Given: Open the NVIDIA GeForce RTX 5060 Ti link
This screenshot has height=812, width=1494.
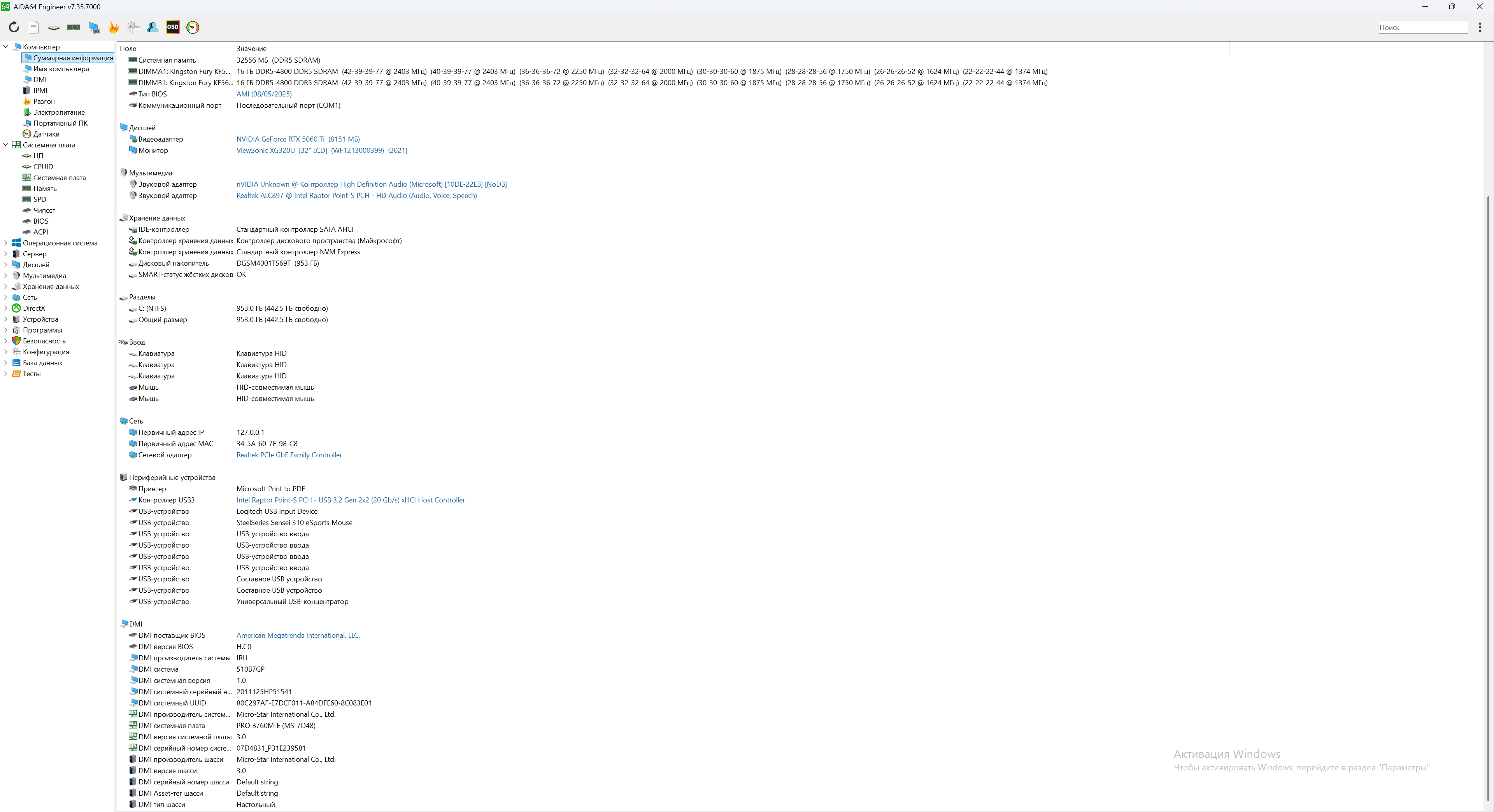Looking at the screenshot, I should click(280, 139).
